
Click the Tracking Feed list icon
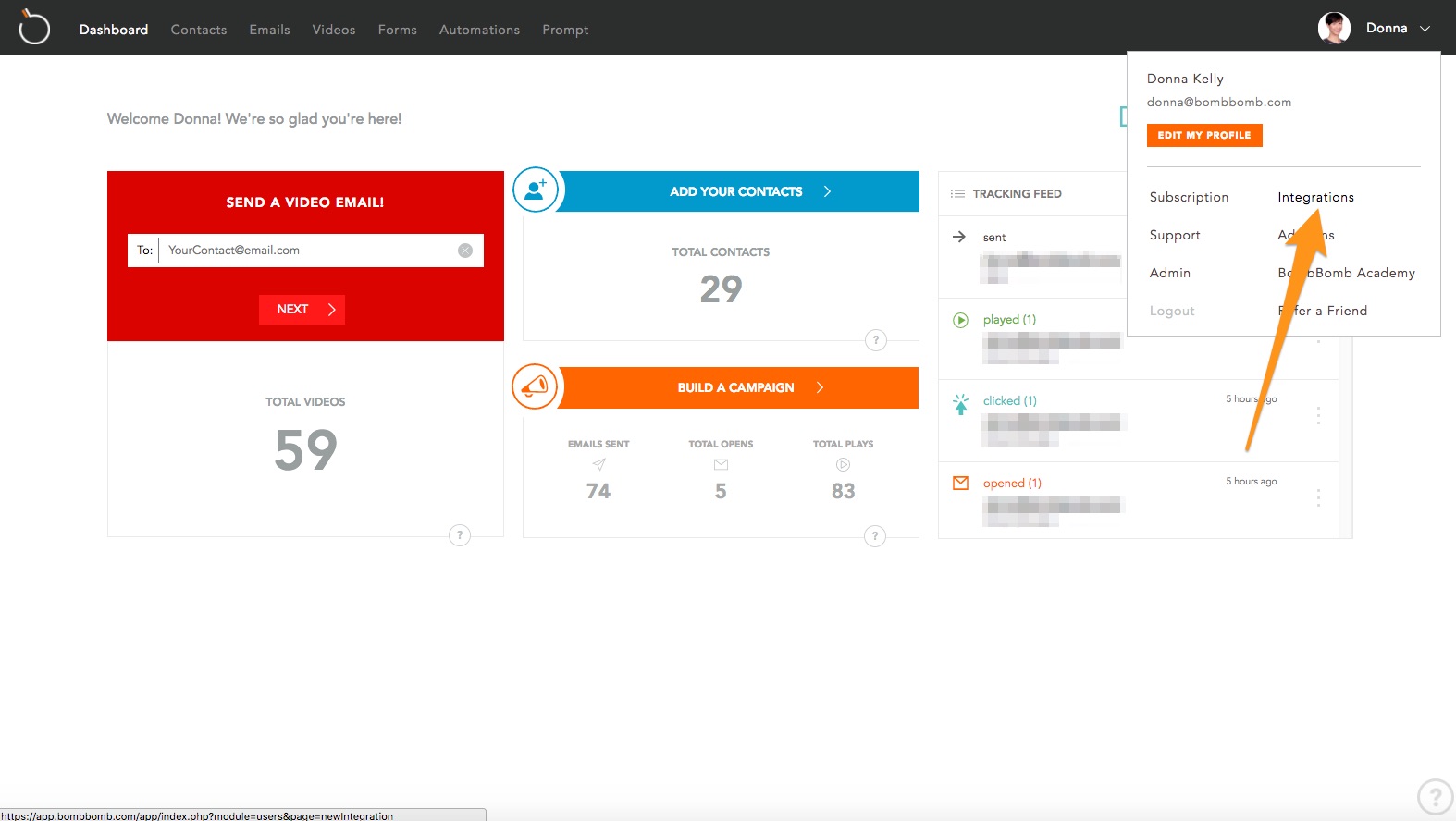click(x=957, y=194)
